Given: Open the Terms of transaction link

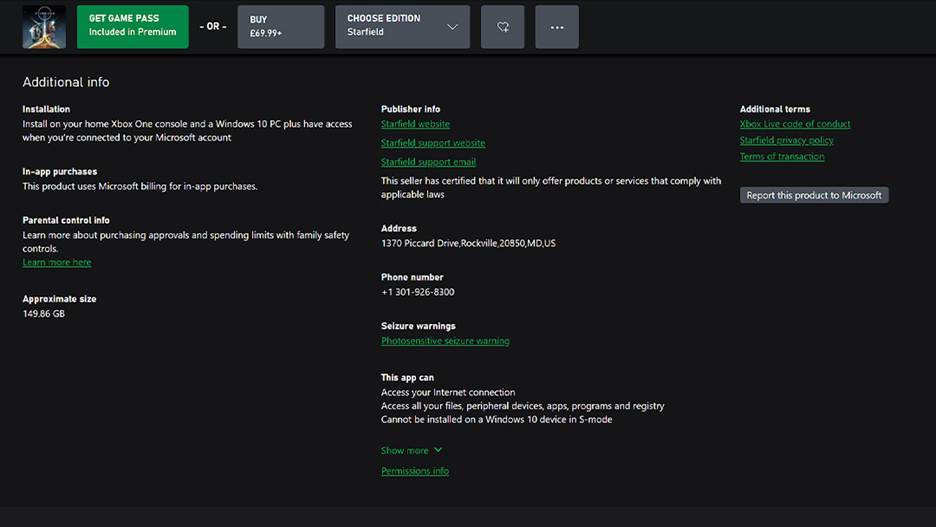Looking at the screenshot, I should [x=782, y=157].
